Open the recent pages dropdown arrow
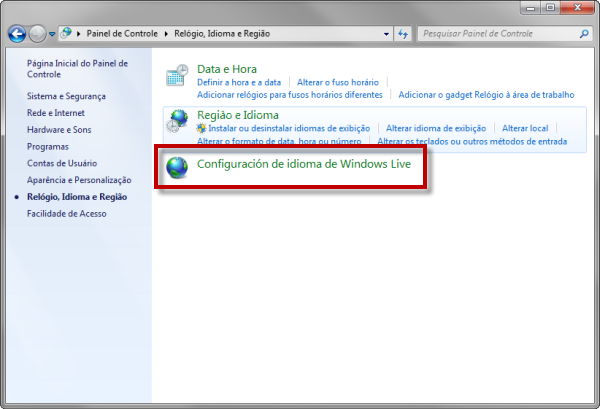 52,34
